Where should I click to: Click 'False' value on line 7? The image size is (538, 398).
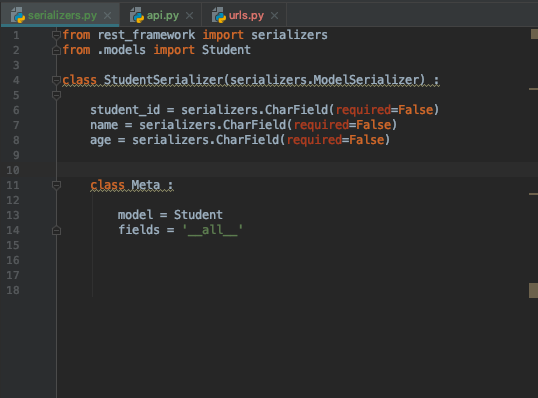pyautogui.click(x=373, y=125)
